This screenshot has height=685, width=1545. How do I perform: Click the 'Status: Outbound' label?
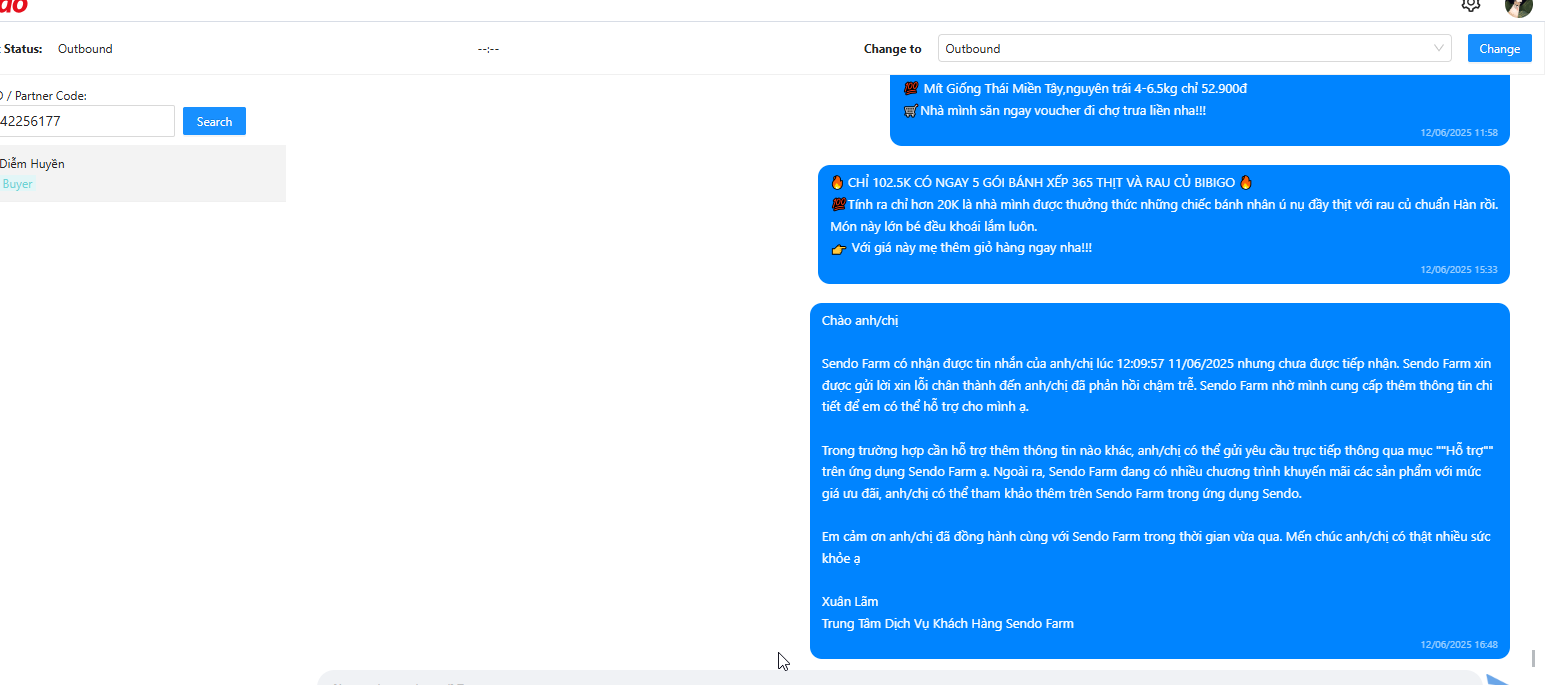[x=57, y=48]
